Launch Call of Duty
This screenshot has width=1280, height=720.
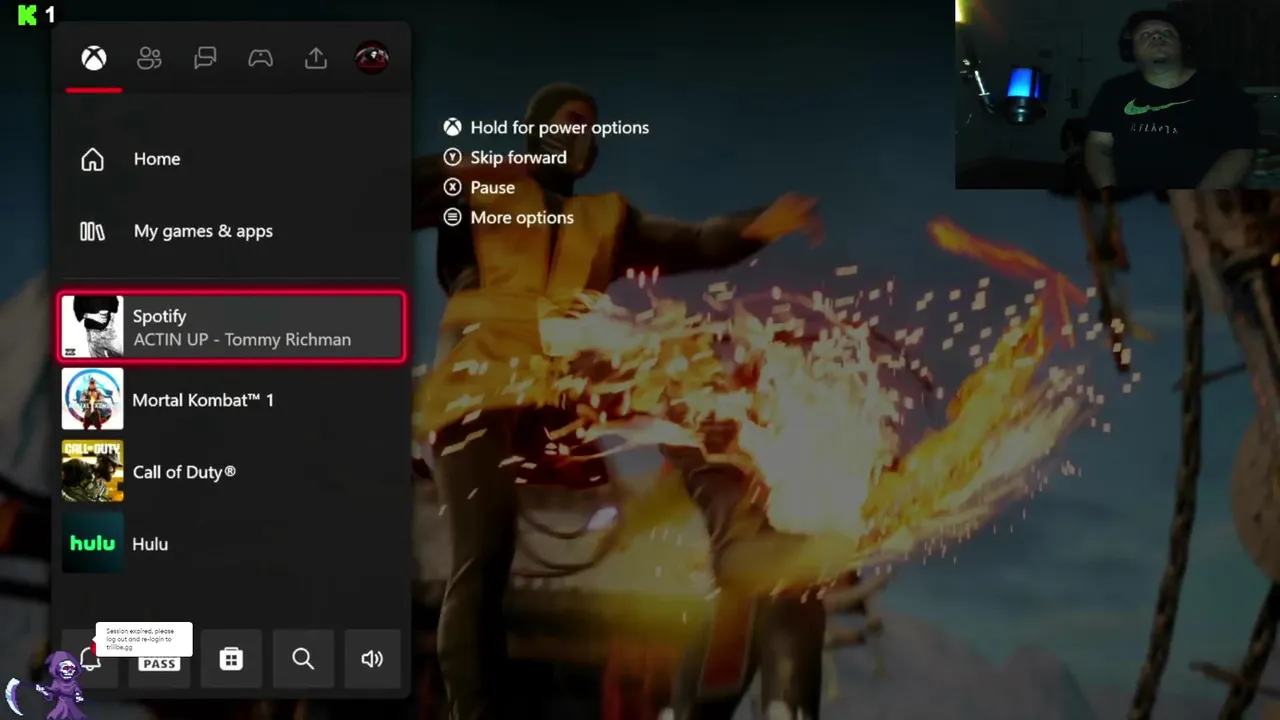232,471
